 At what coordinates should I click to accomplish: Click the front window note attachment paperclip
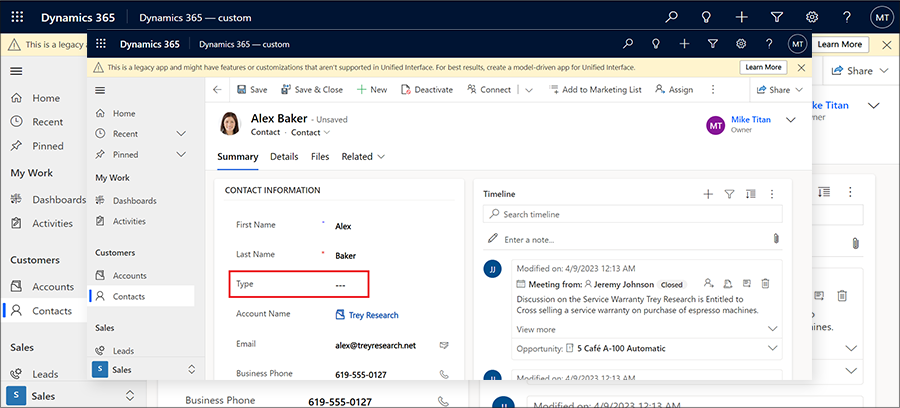pyautogui.click(x=776, y=239)
